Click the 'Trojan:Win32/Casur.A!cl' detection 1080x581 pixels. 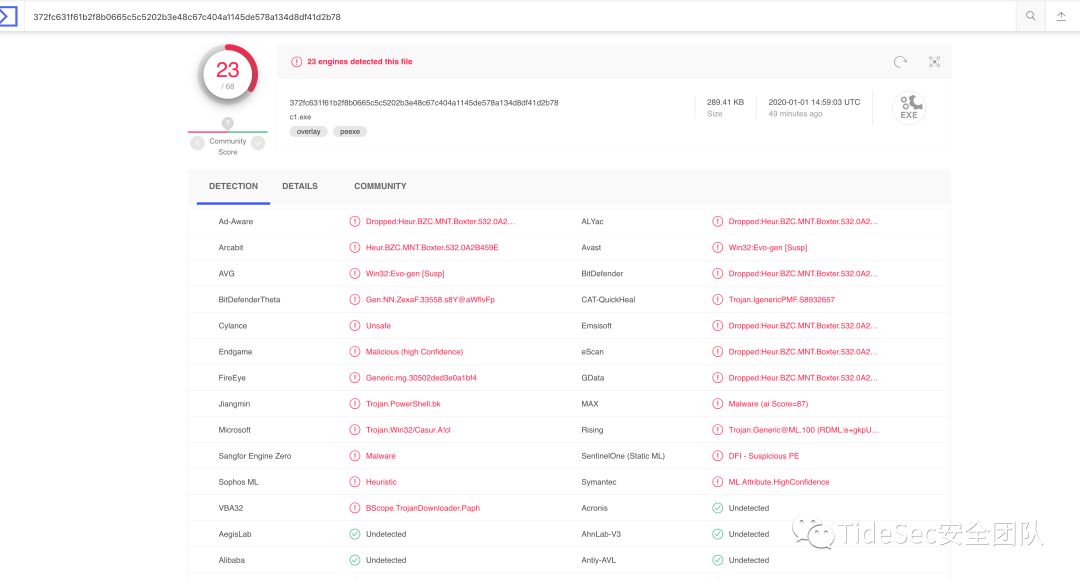408,430
